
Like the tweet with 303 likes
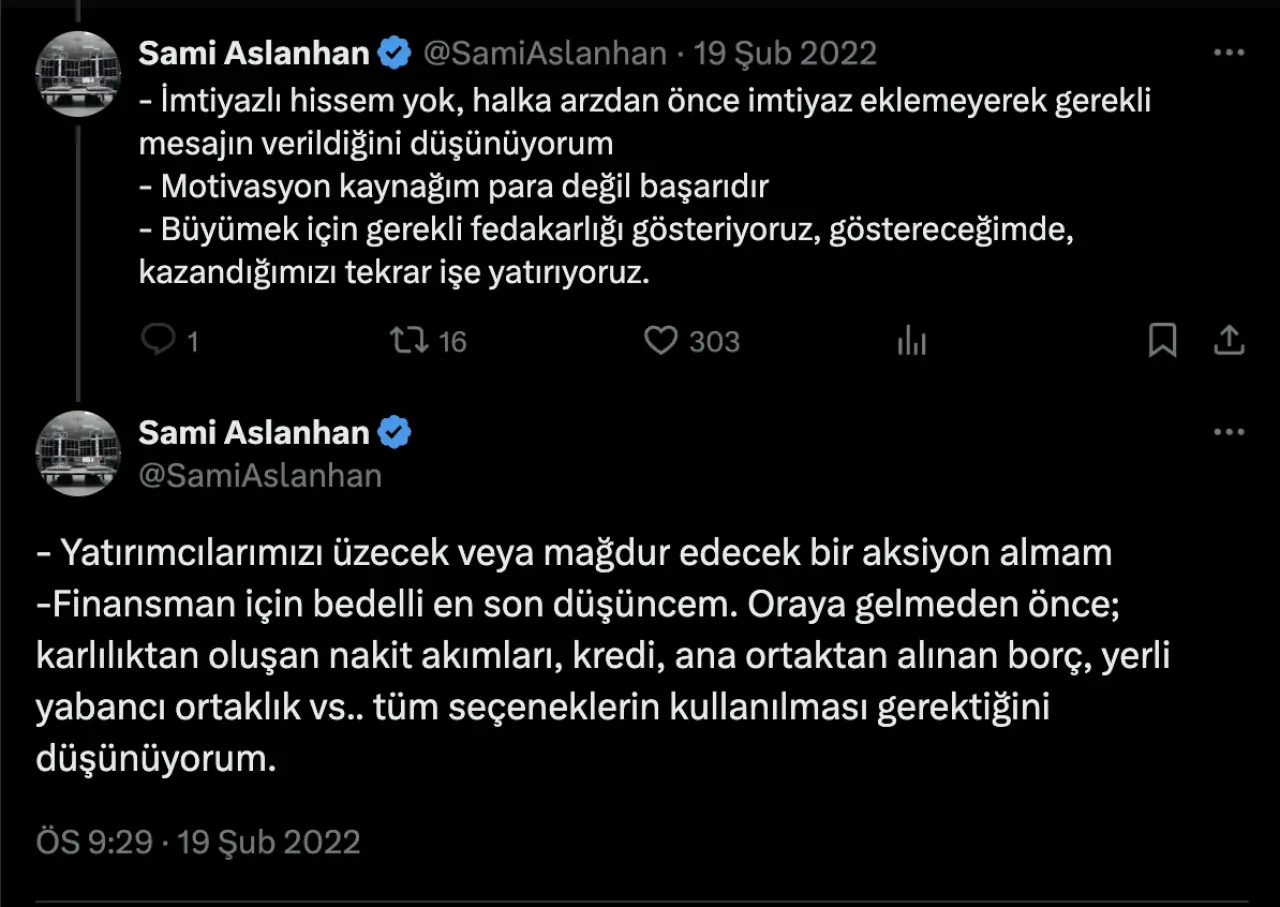pos(661,342)
